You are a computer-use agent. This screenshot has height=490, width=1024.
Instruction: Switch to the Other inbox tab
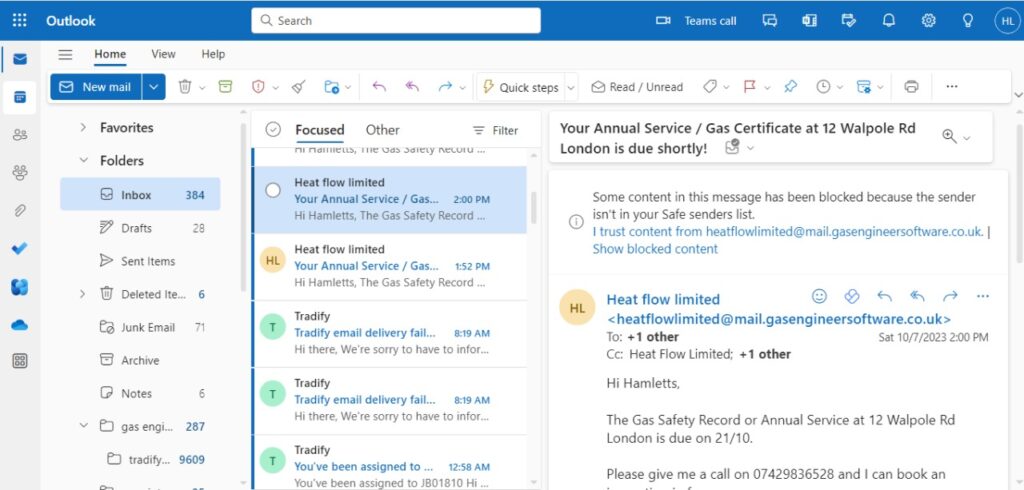[382, 130]
